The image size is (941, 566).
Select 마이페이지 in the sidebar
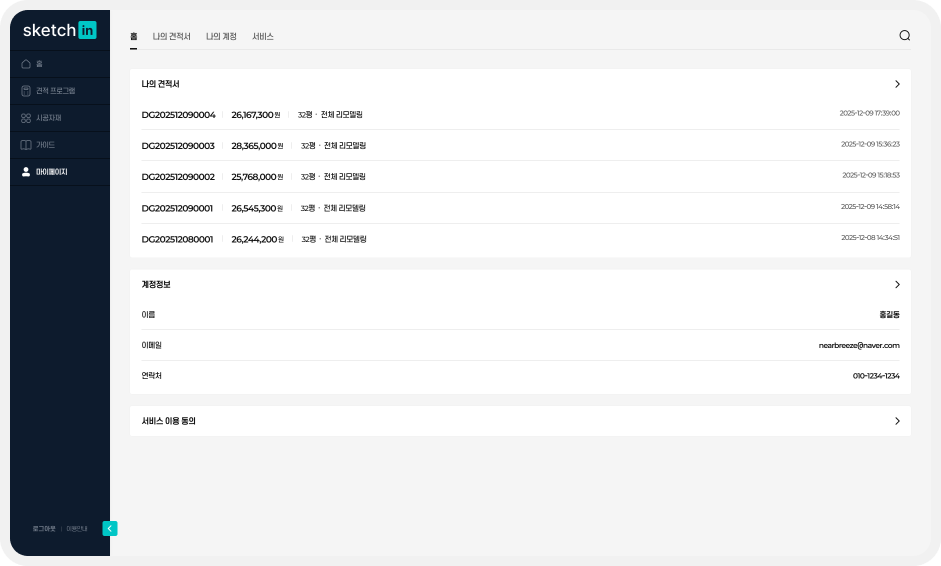click(59, 172)
